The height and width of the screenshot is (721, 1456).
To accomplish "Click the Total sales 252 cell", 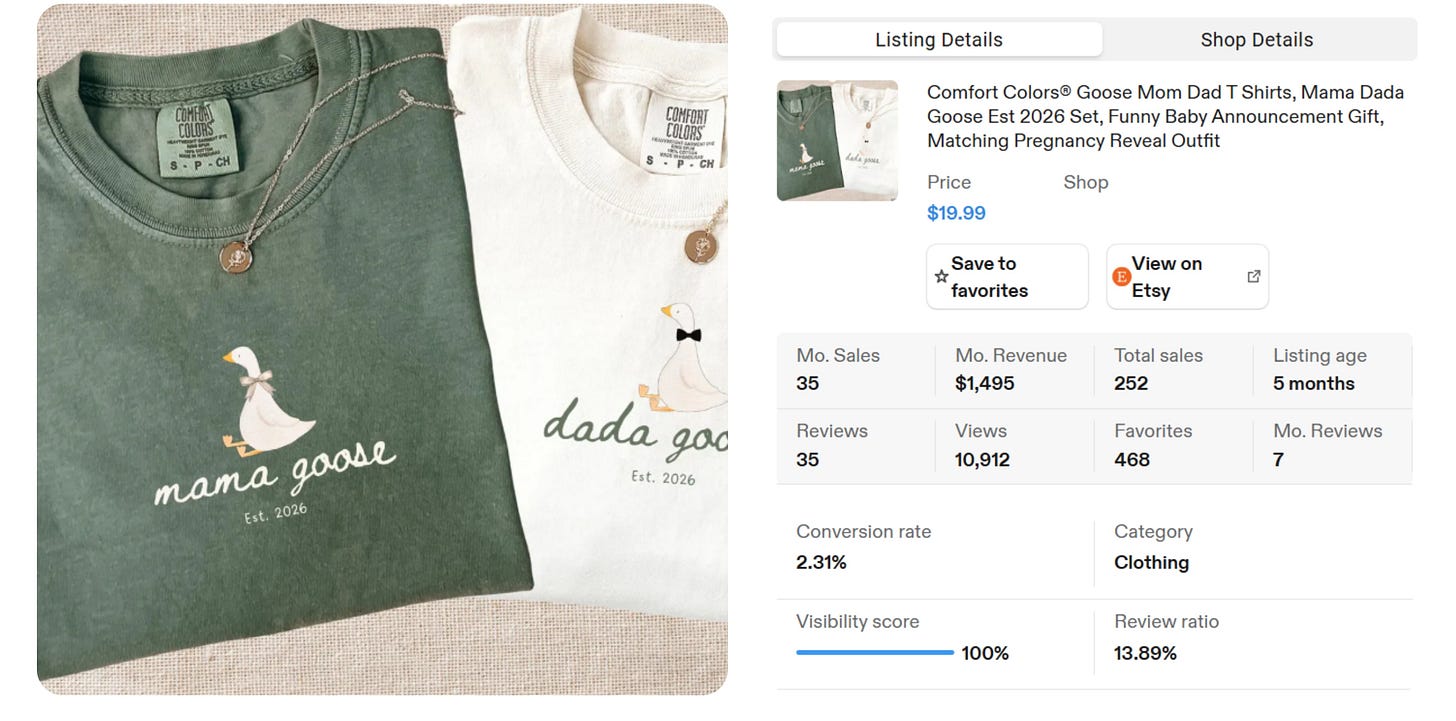I will 1174,370.
